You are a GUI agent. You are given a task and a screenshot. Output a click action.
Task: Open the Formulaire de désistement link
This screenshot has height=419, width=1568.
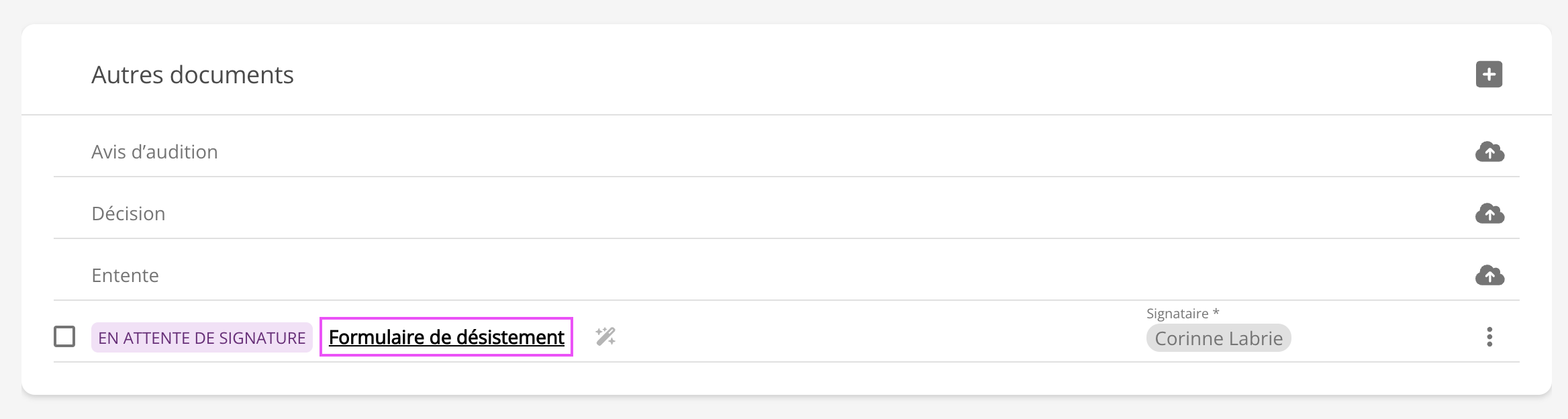[446, 337]
